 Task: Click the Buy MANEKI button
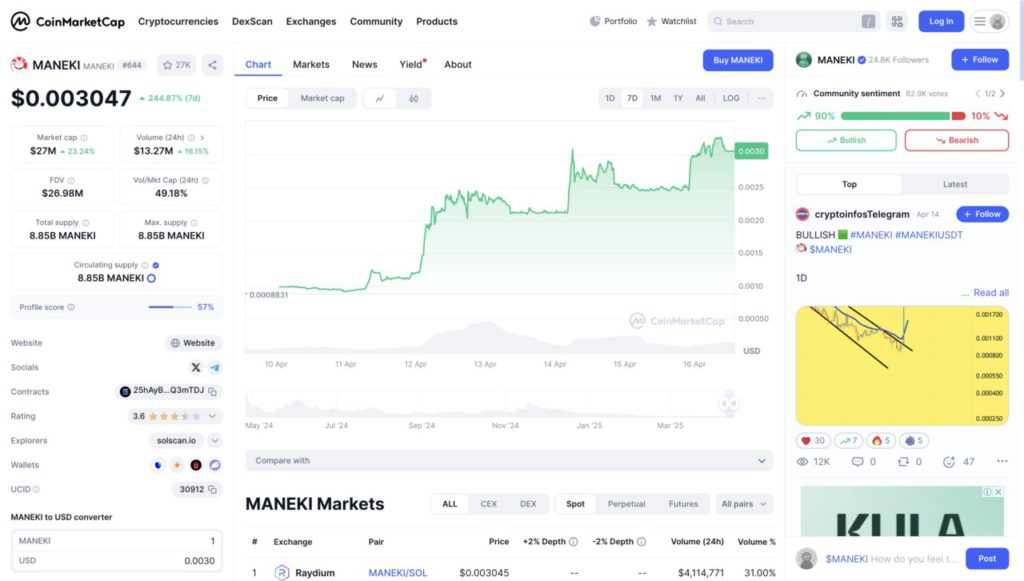737,60
